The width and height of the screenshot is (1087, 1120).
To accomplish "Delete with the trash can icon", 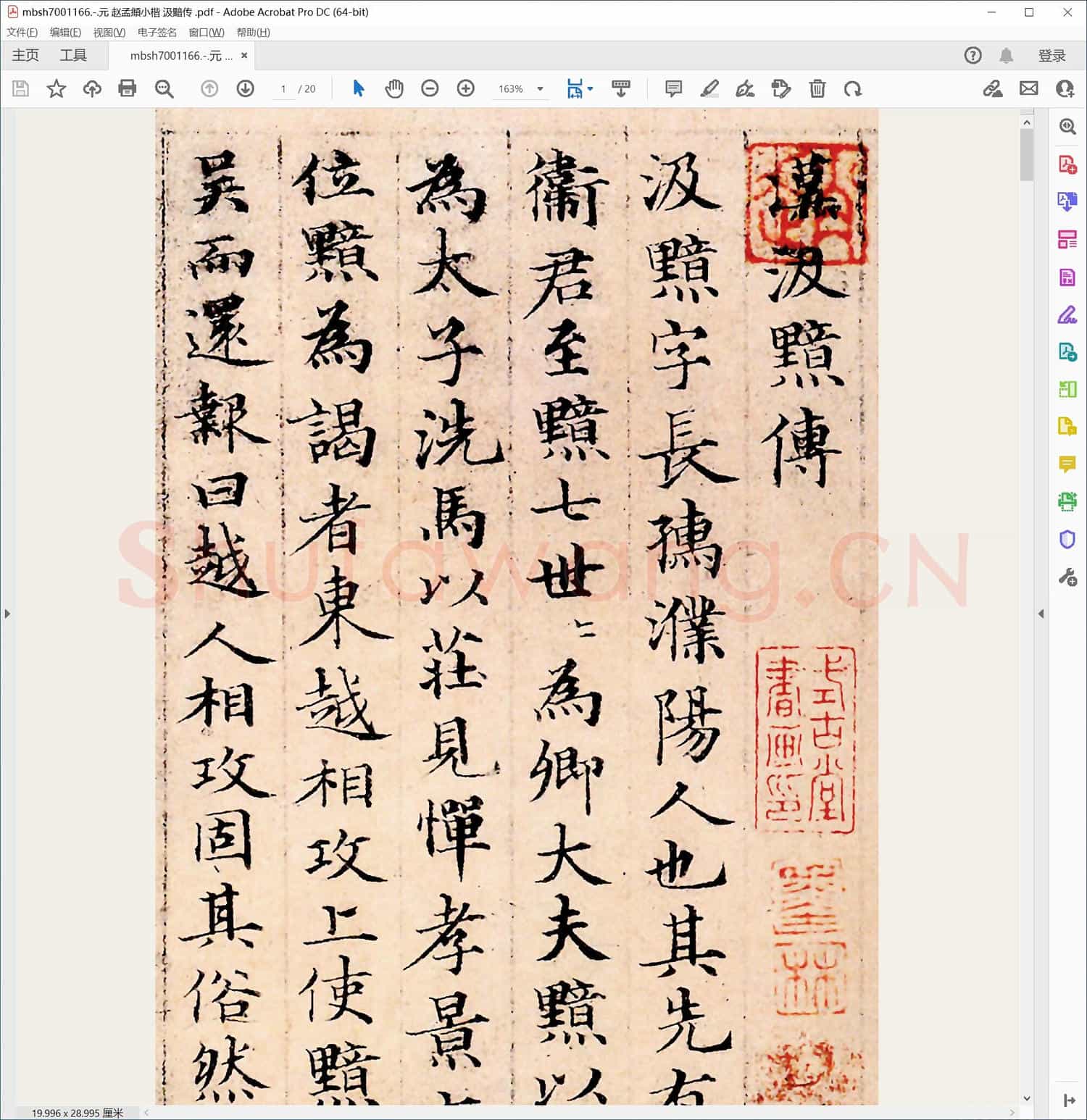I will coord(817,88).
